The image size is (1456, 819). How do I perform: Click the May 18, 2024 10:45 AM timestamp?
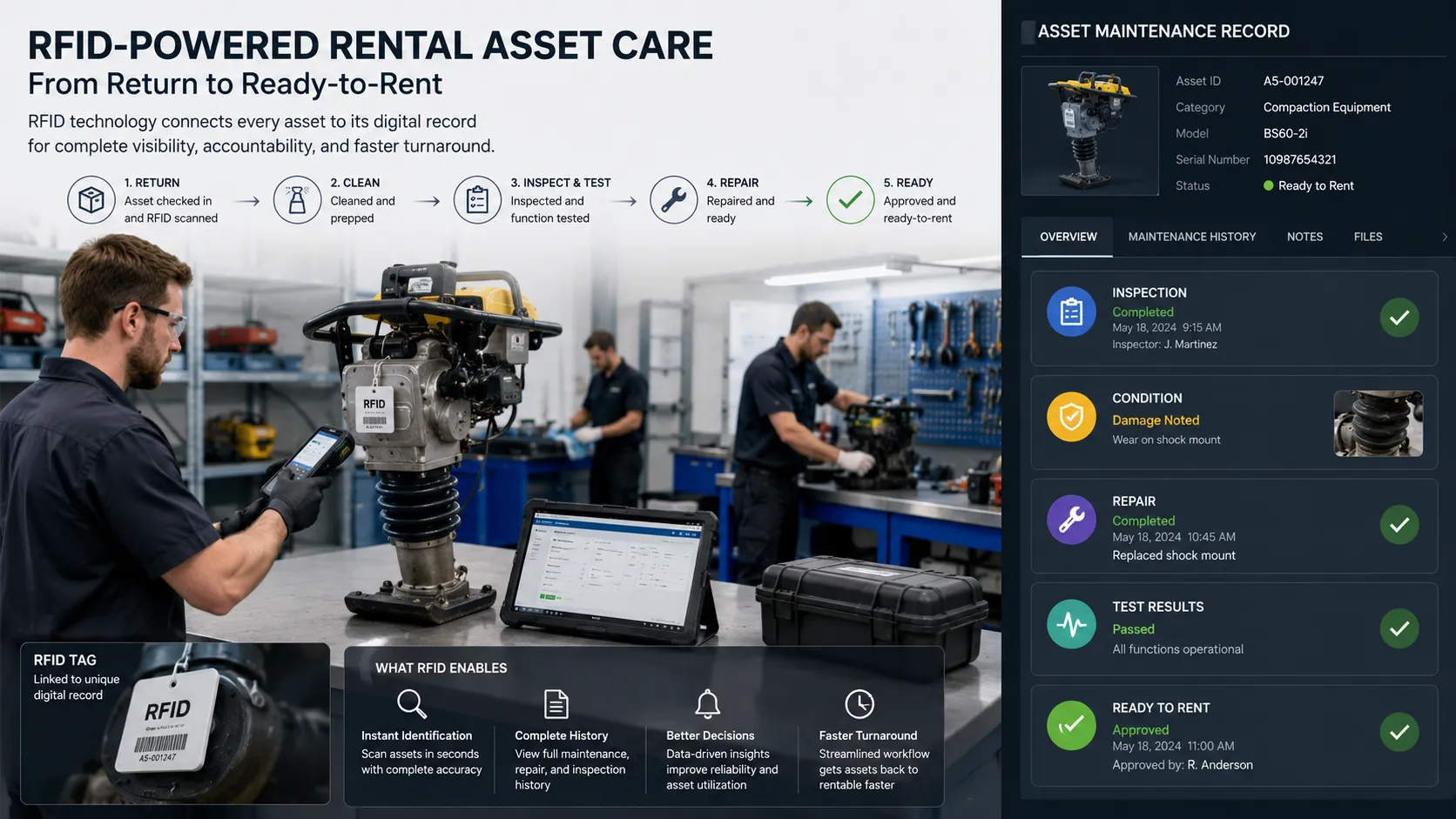(1173, 537)
